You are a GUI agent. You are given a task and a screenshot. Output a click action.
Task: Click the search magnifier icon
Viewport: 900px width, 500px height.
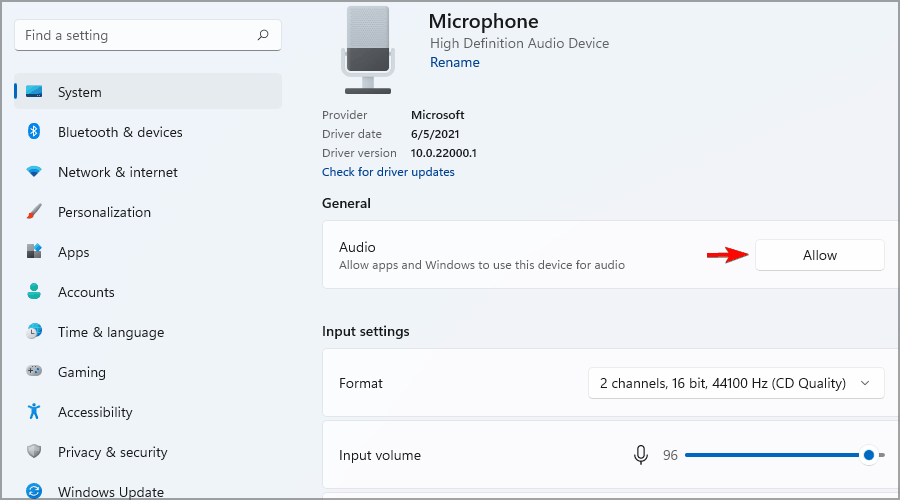coord(263,35)
